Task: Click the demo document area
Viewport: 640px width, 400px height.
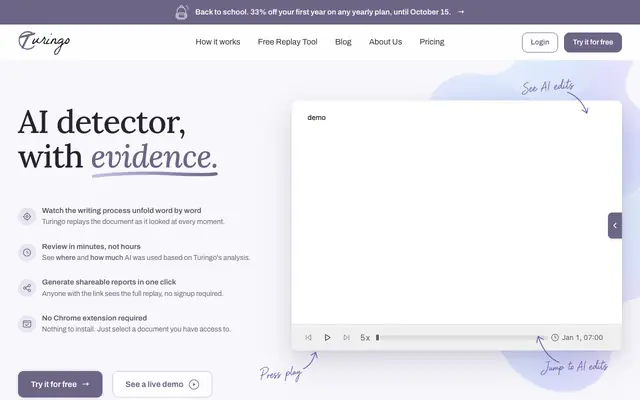Action: coord(456,213)
